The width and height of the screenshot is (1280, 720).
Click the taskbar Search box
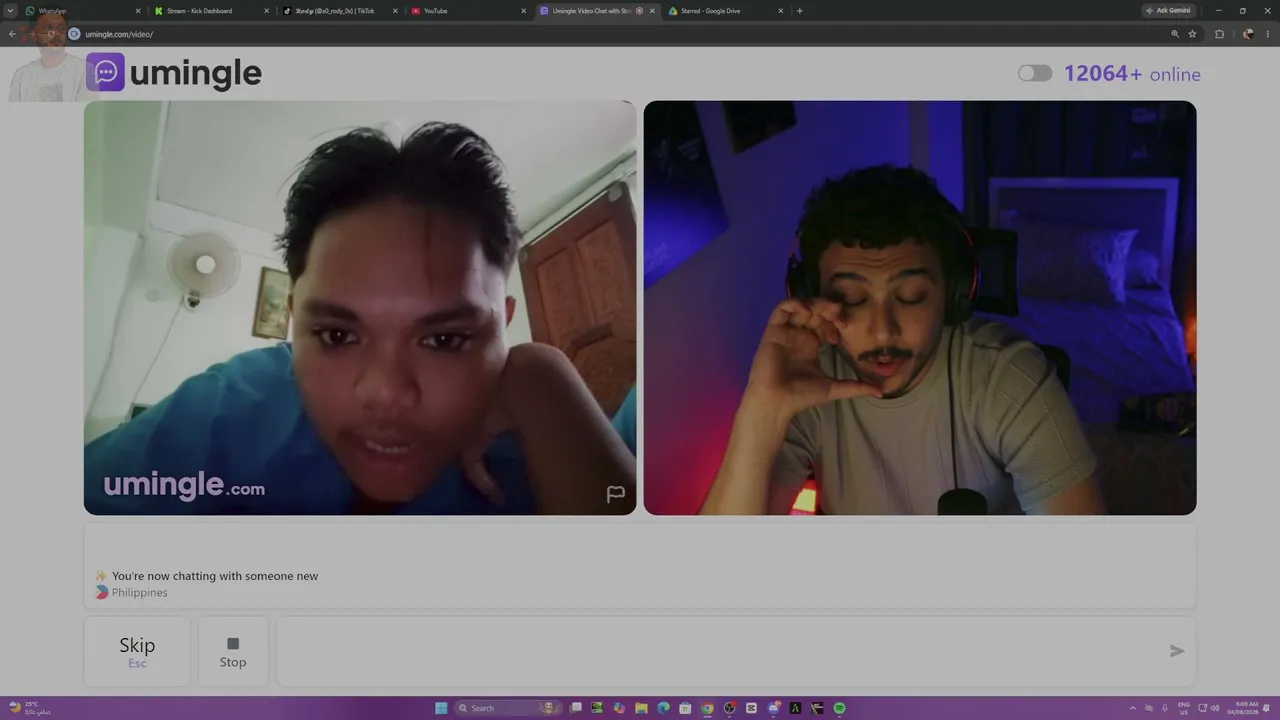(x=510, y=708)
